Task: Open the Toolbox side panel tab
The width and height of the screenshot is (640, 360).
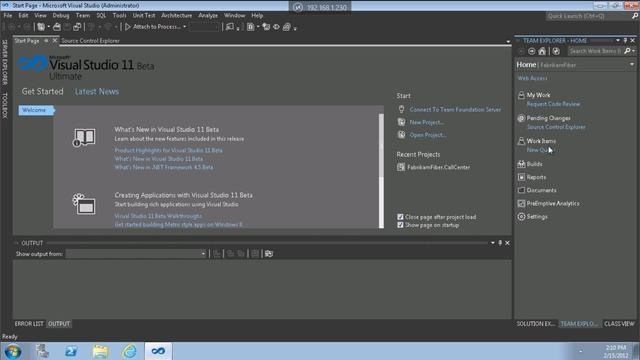Action: point(5,105)
